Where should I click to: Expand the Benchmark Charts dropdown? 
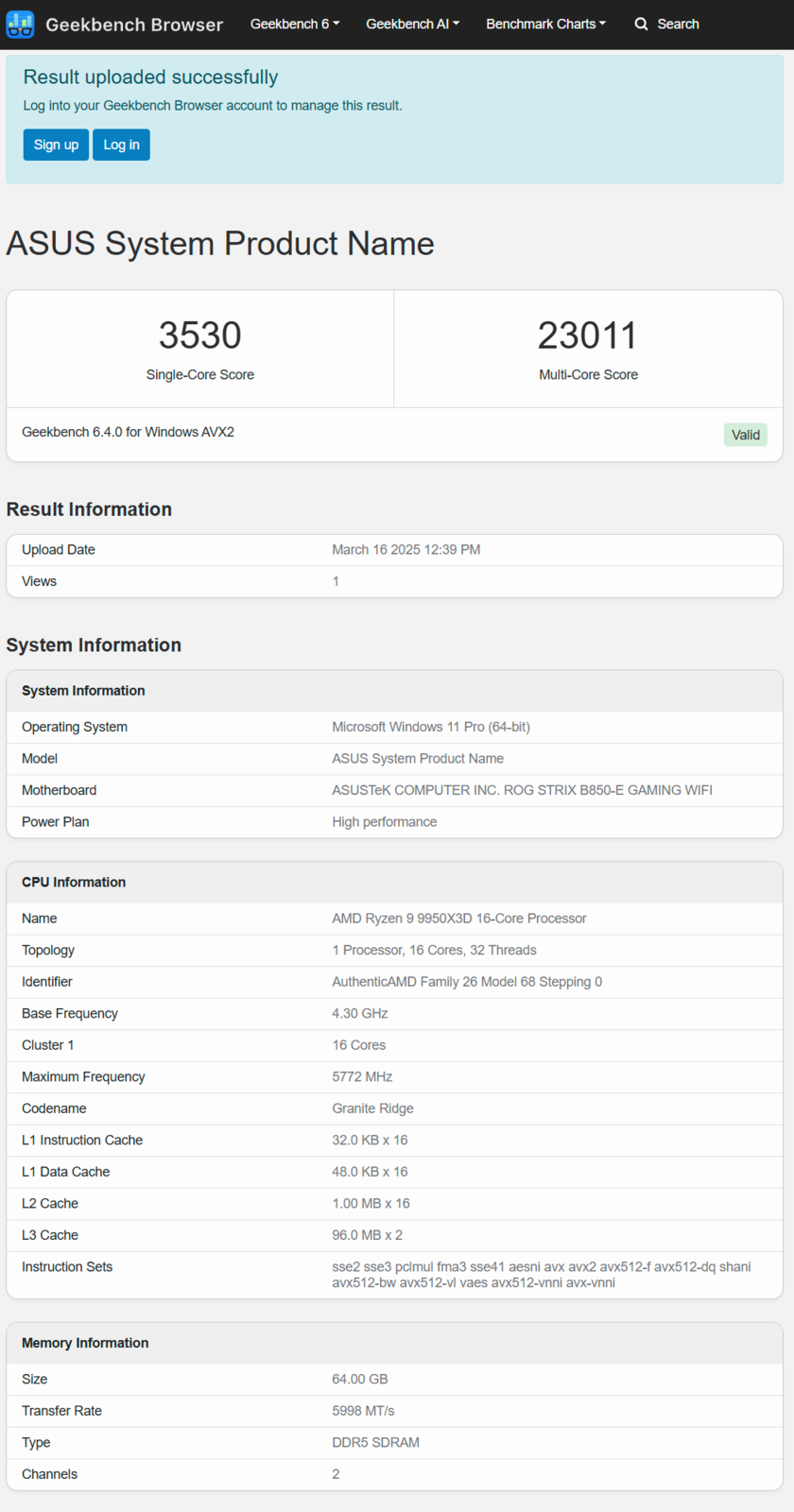[546, 24]
